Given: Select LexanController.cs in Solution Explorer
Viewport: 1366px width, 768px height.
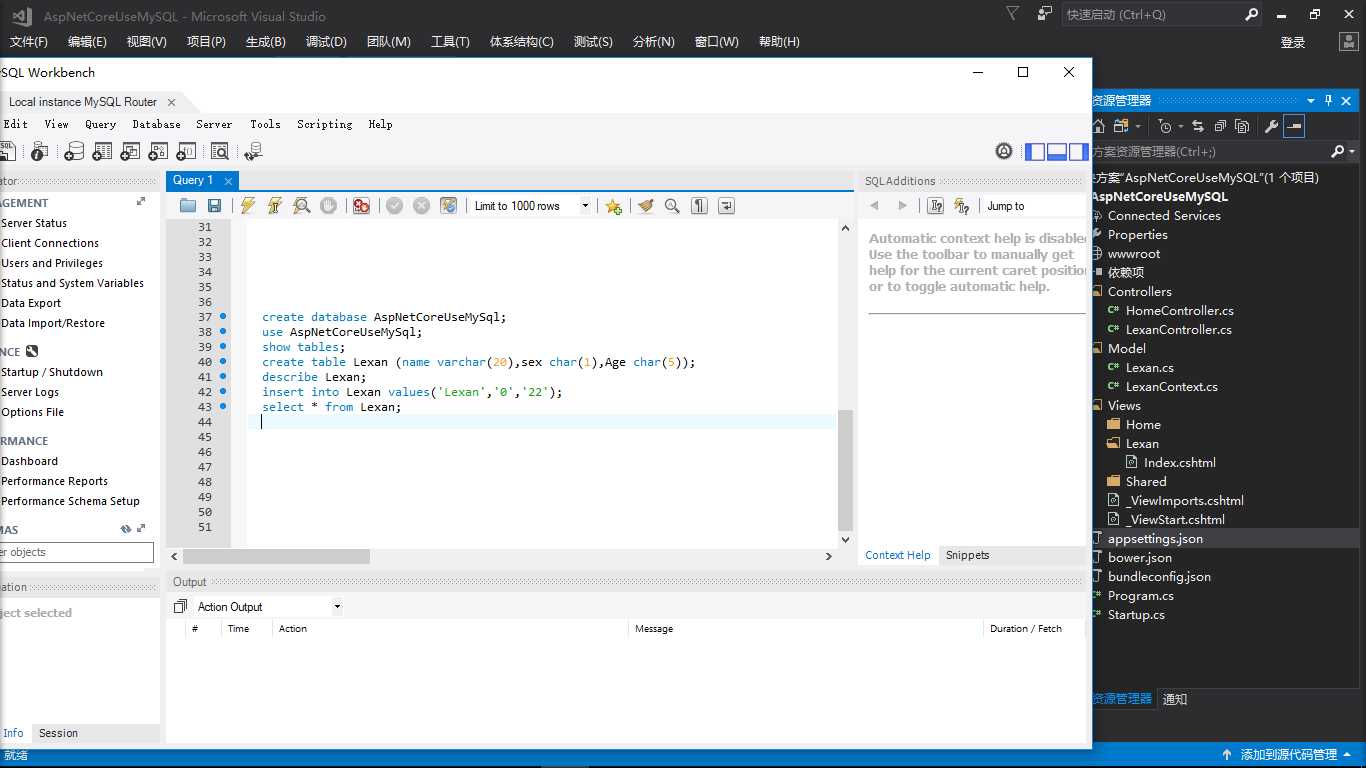Looking at the screenshot, I should click(1178, 329).
